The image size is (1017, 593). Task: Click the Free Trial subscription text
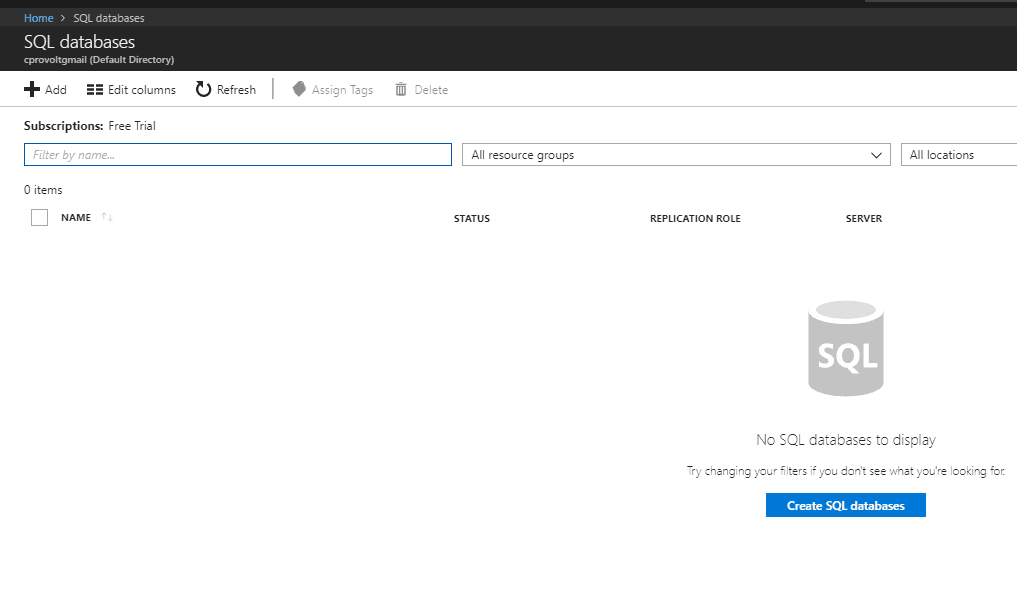pyautogui.click(x=132, y=126)
